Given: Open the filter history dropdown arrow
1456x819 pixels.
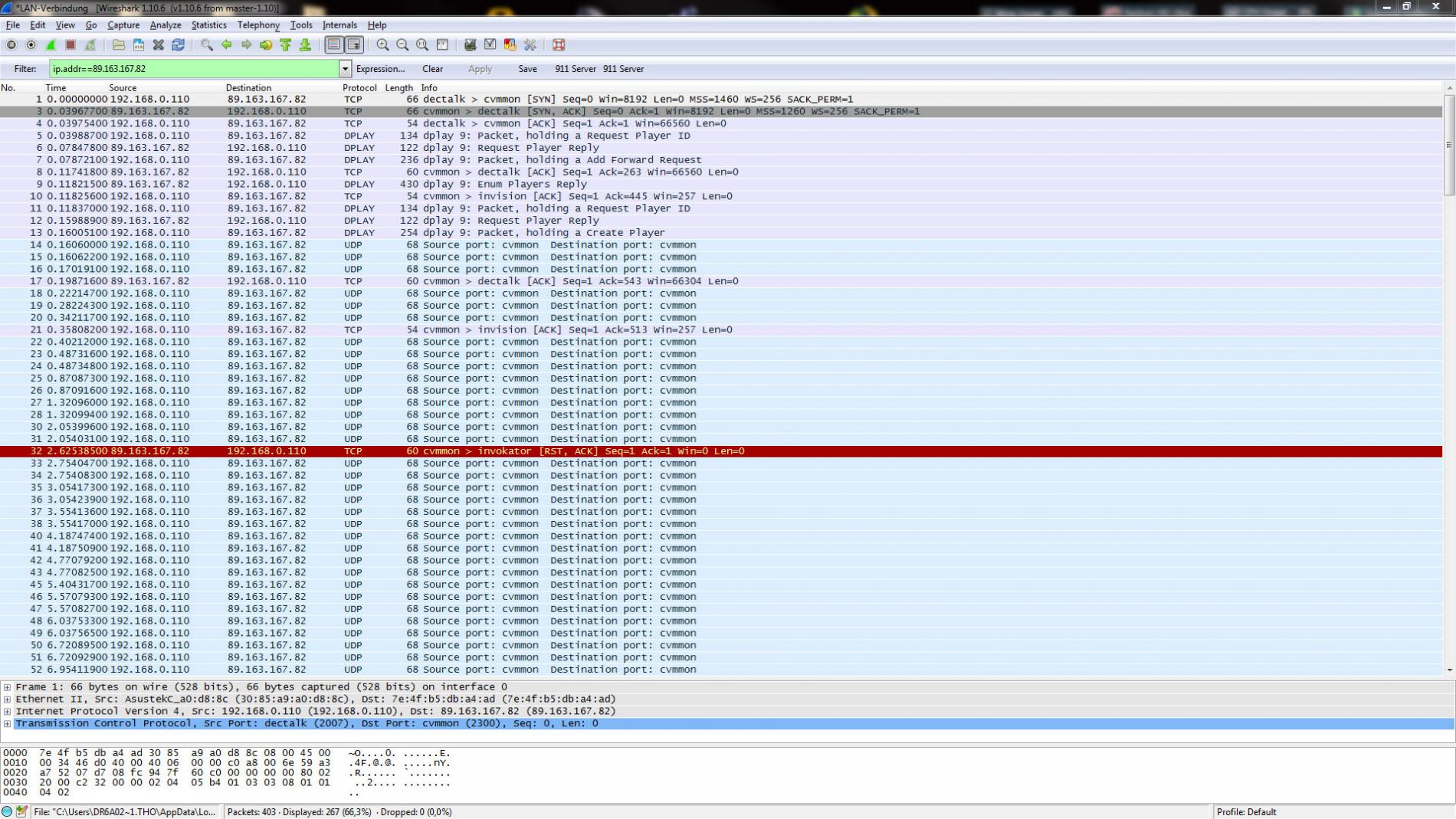Looking at the screenshot, I should click(345, 69).
